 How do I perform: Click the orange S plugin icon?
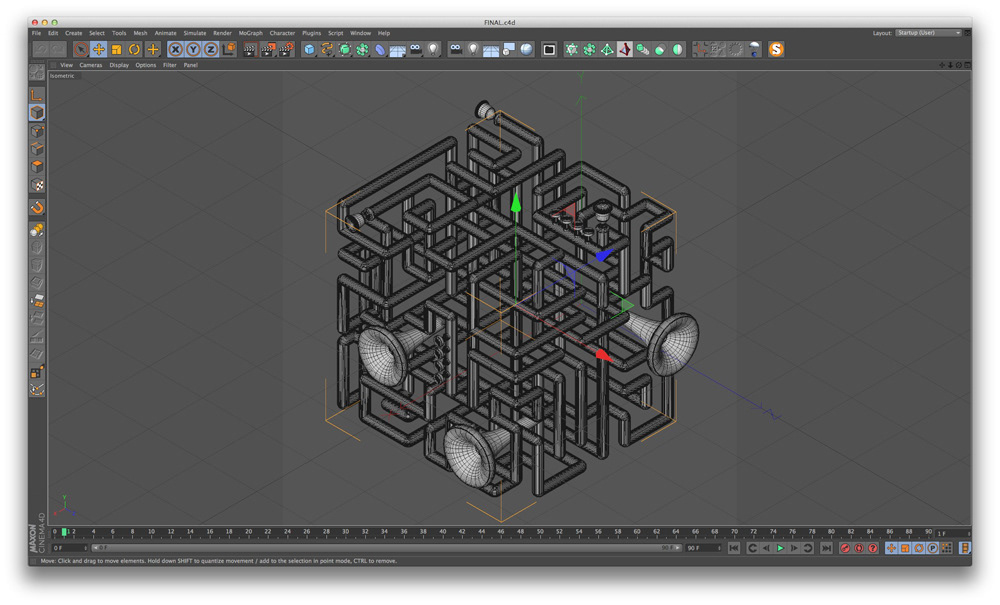point(776,49)
